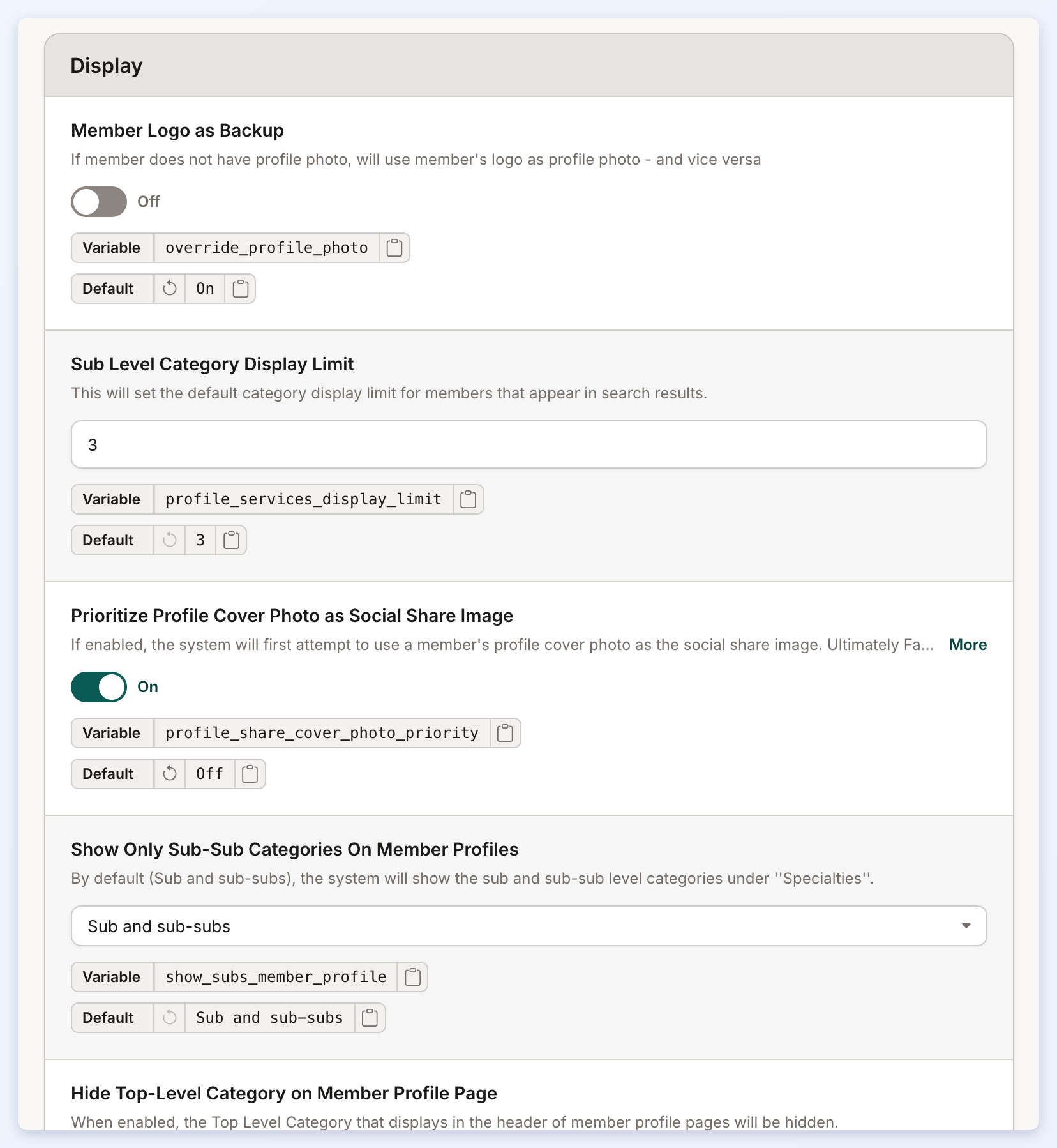Copy default value Sub and sub-subs

[x=370, y=1018]
